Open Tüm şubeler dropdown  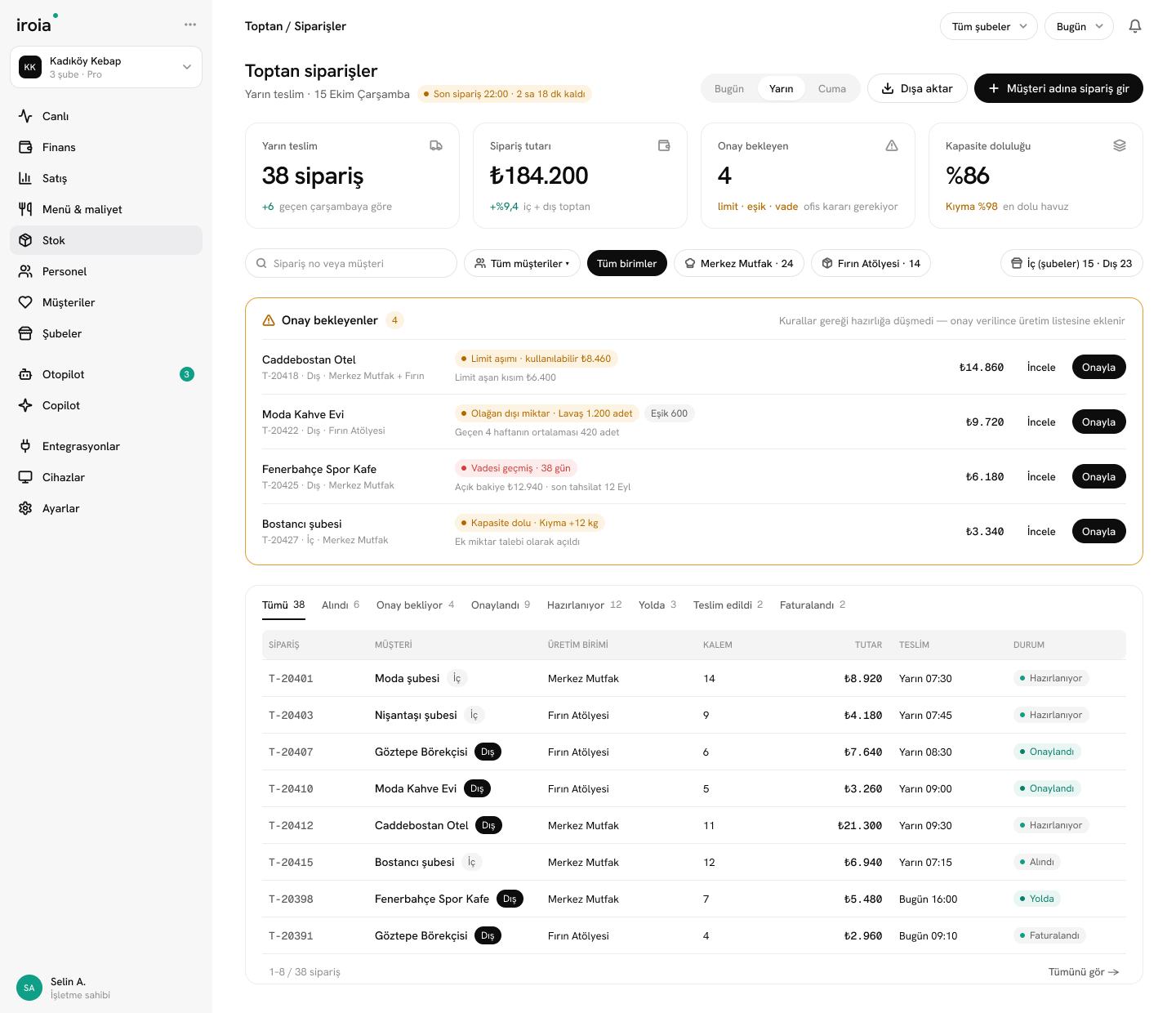tap(989, 26)
